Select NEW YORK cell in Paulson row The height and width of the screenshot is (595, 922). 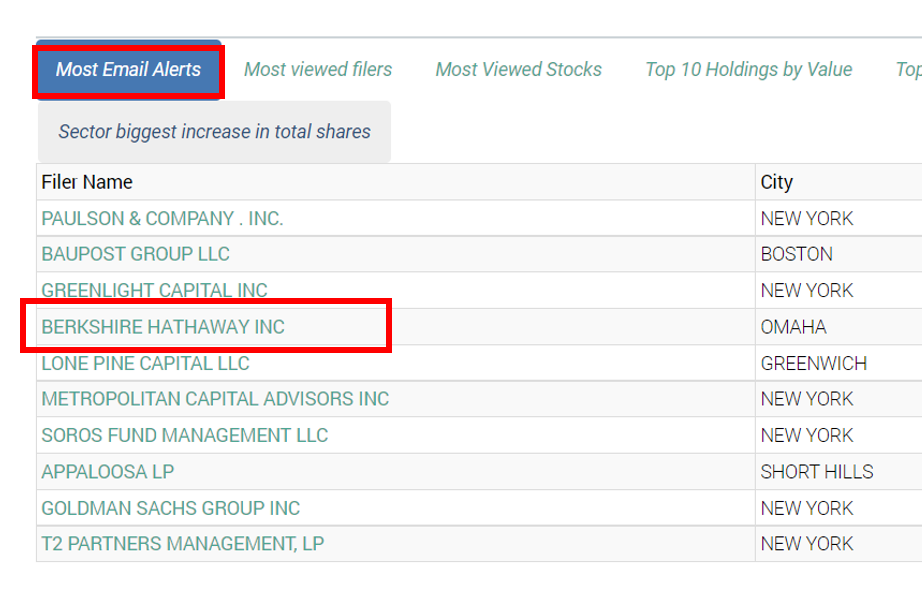pyautogui.click(x=839, y=219)
